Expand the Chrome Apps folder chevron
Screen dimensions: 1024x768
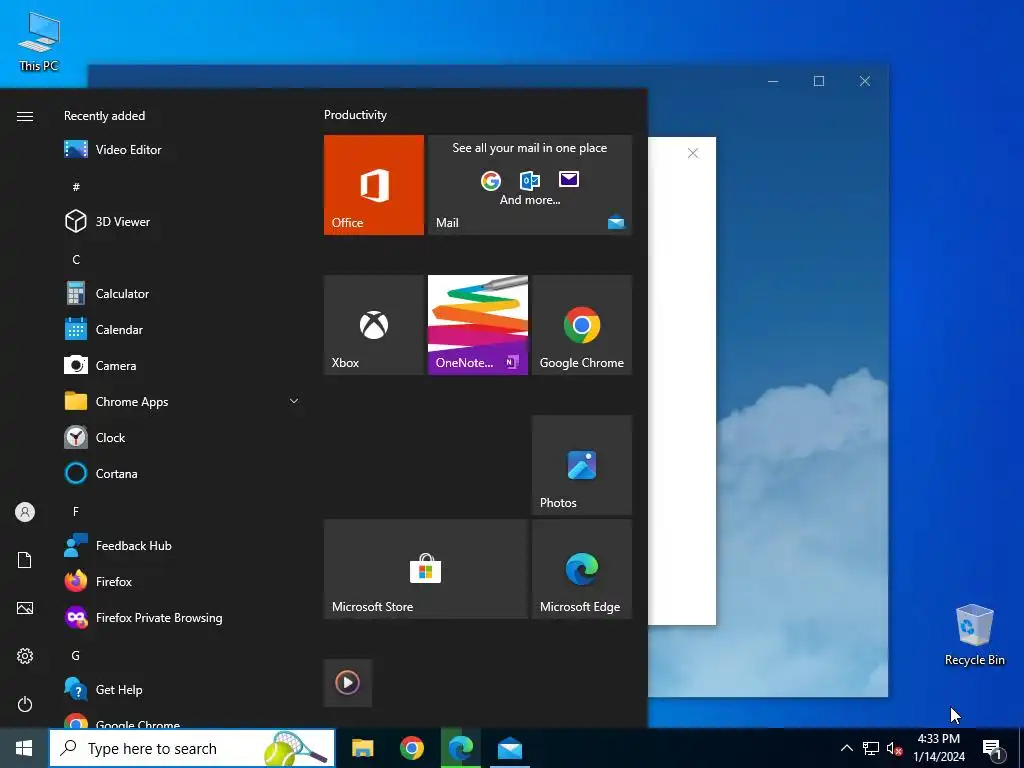pyautogui.click(x=294, y=401)
